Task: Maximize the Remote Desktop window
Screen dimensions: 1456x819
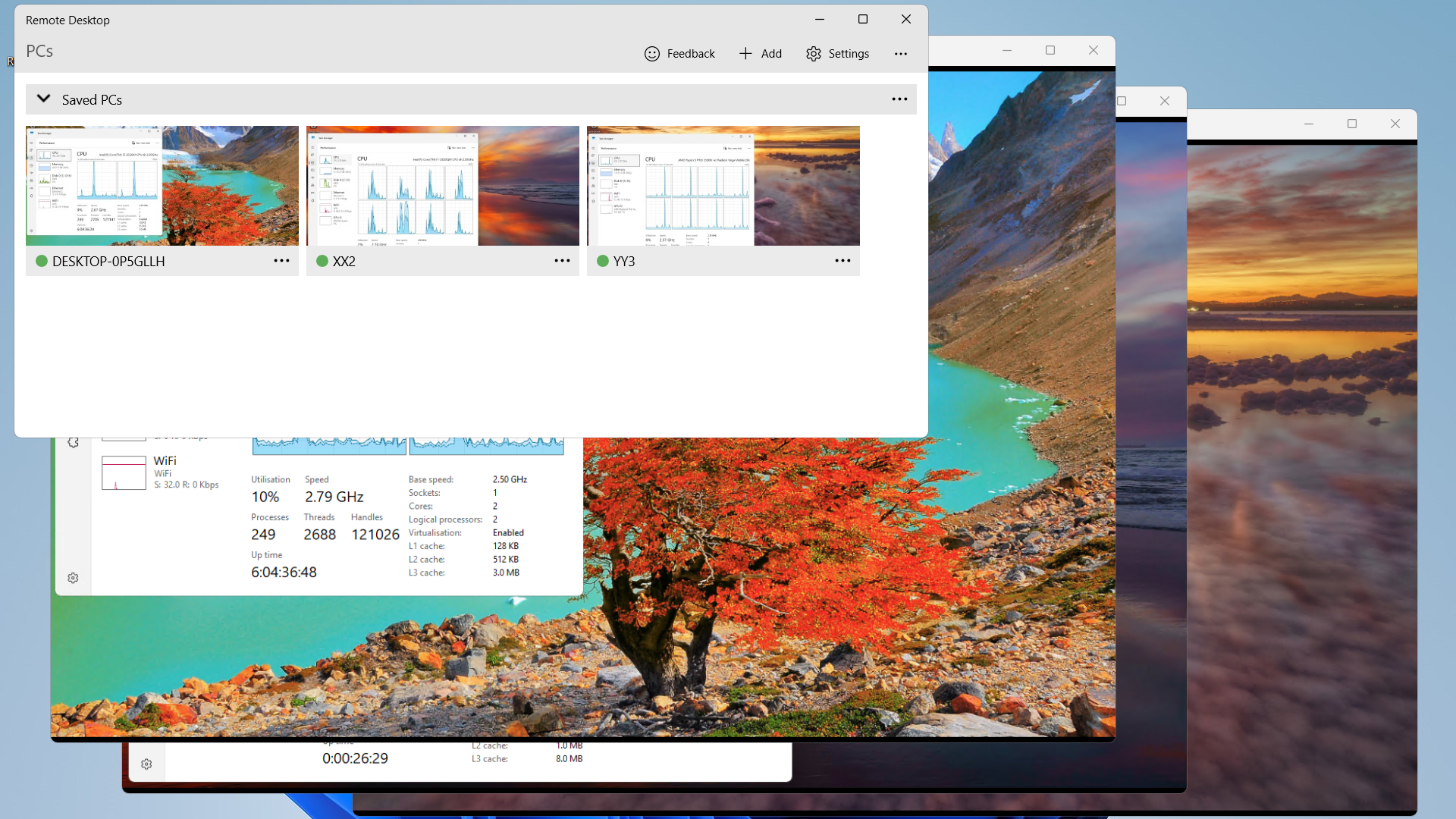Action: (862, 20)
